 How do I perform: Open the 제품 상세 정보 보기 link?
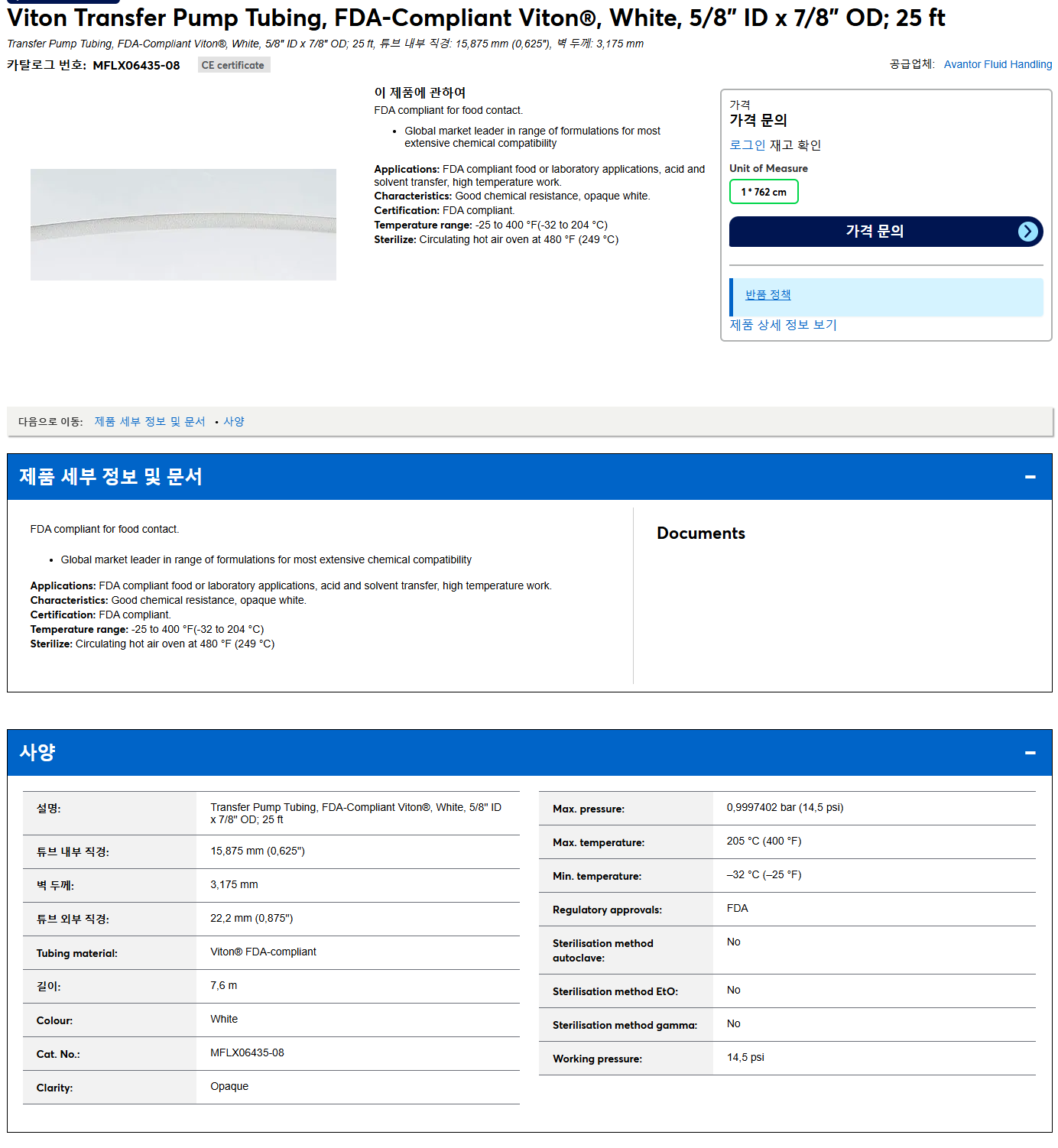[x=783, y=325]
